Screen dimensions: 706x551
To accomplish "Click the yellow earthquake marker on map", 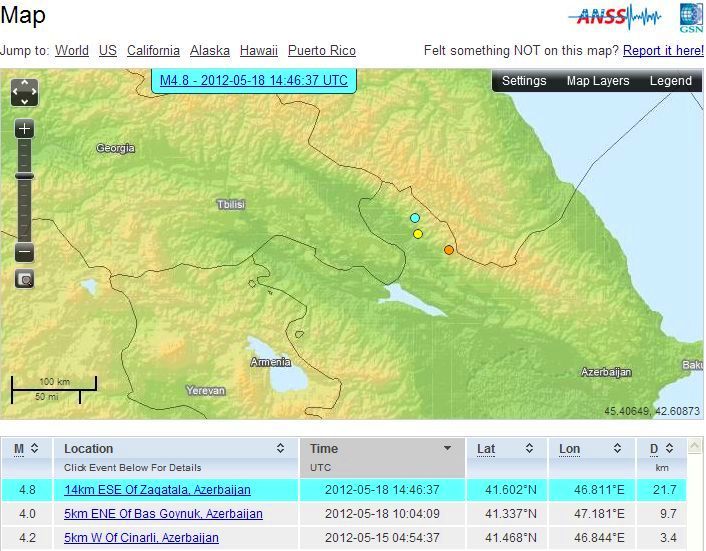I will pos(418,234).
